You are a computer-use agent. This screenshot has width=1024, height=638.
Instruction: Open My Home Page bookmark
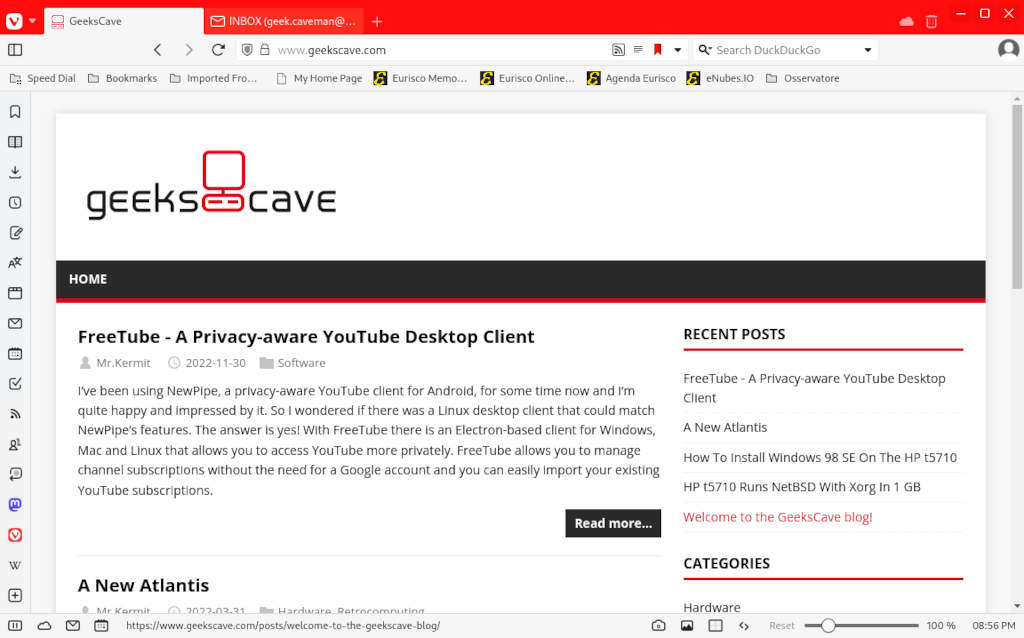tap(319, 78)
